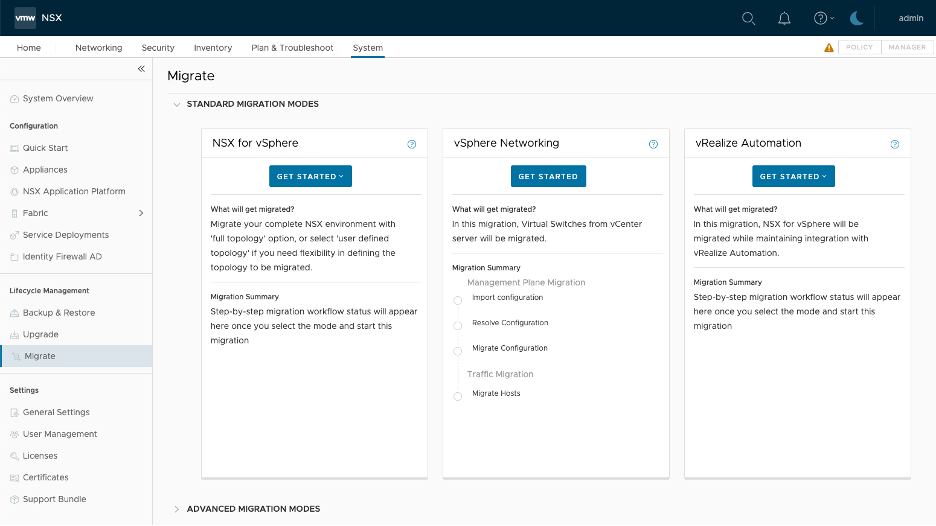The width and height of the screenshot is (936, 526).
Task: Open help for NSX for vSphere card
Action: [411, 144]
